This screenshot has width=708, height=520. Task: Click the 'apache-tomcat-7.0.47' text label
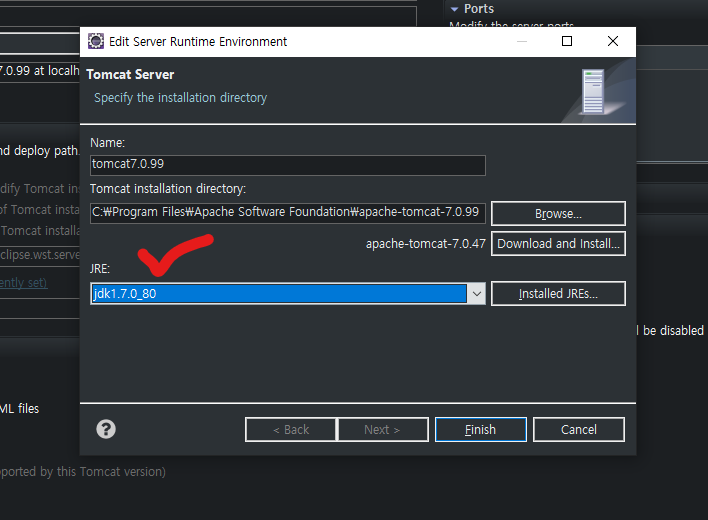pos(425,244)
